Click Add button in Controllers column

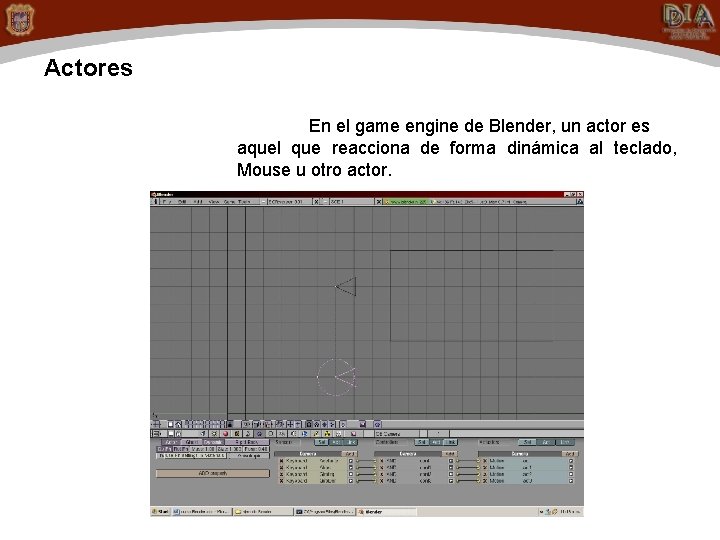point(450,454)
